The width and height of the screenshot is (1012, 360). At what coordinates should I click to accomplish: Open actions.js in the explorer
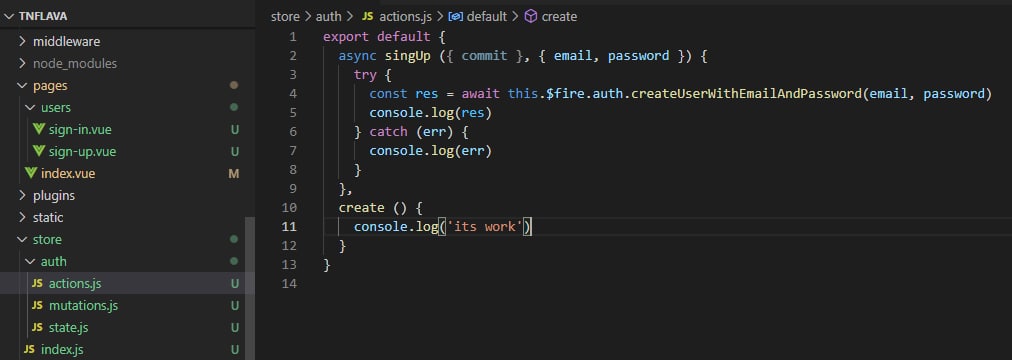[75, 283]
